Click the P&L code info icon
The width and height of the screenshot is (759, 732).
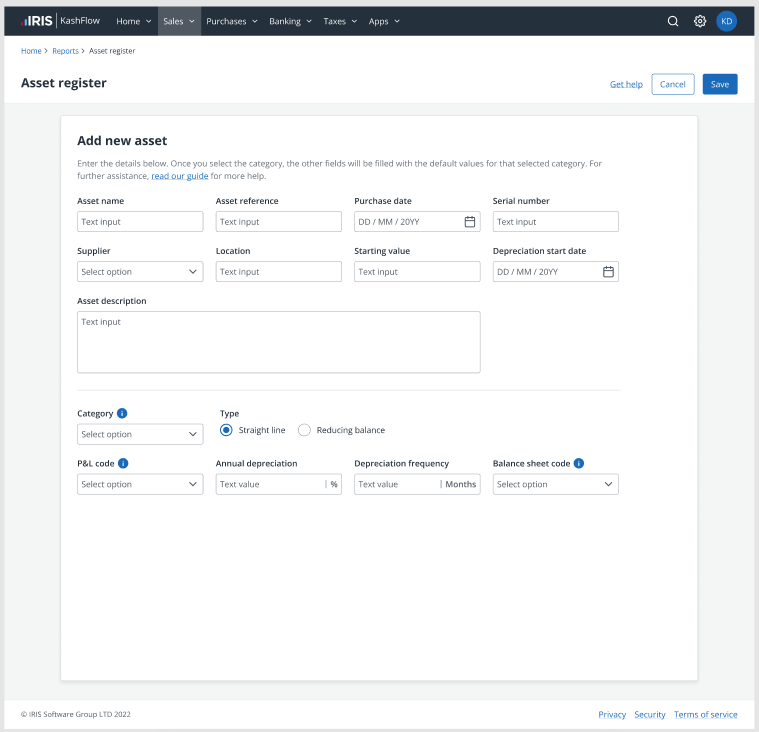(123, 463)
